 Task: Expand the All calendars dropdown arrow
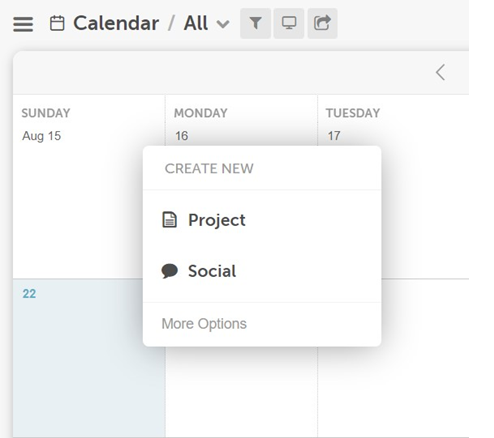tap(223, 24)
